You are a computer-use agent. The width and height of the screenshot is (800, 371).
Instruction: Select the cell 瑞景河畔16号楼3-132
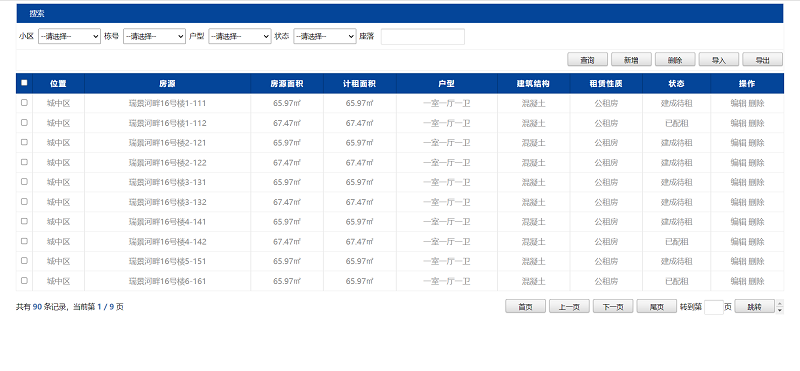point(167,202)
